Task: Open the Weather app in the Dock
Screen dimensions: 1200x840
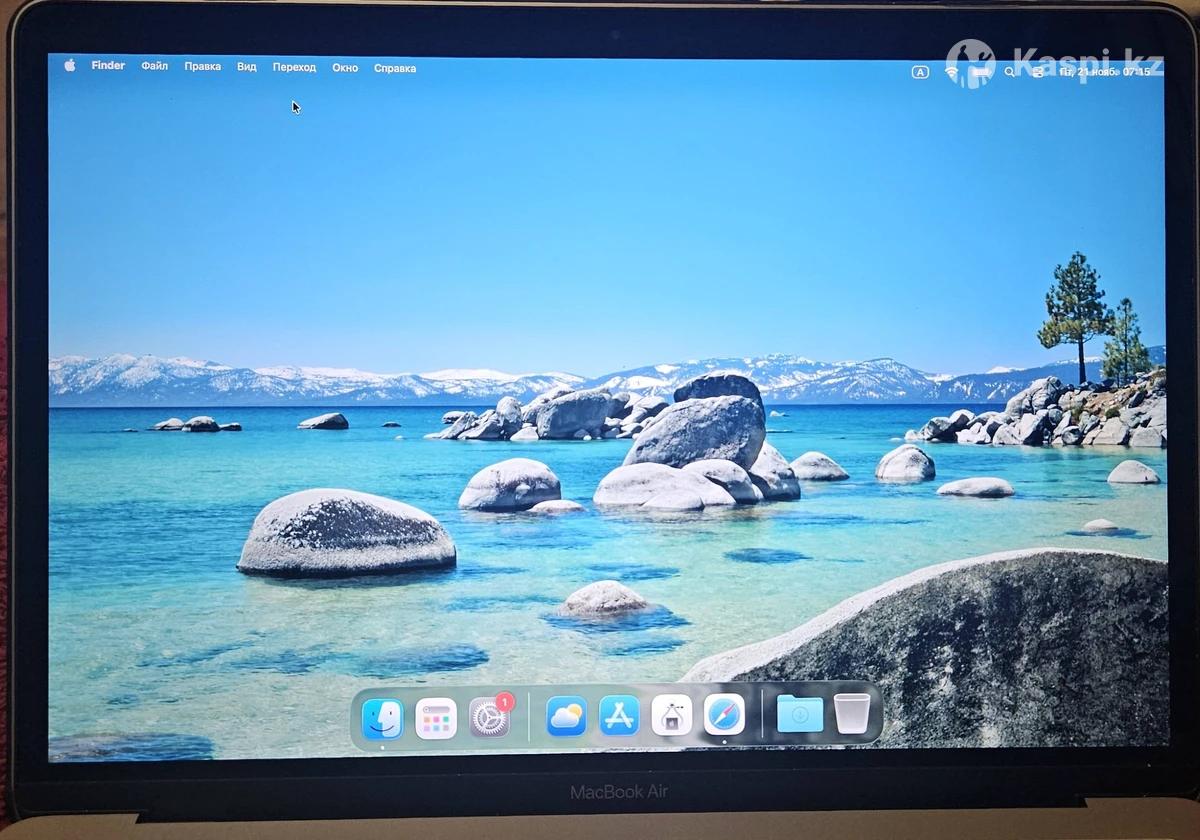Action: [566, 716]
